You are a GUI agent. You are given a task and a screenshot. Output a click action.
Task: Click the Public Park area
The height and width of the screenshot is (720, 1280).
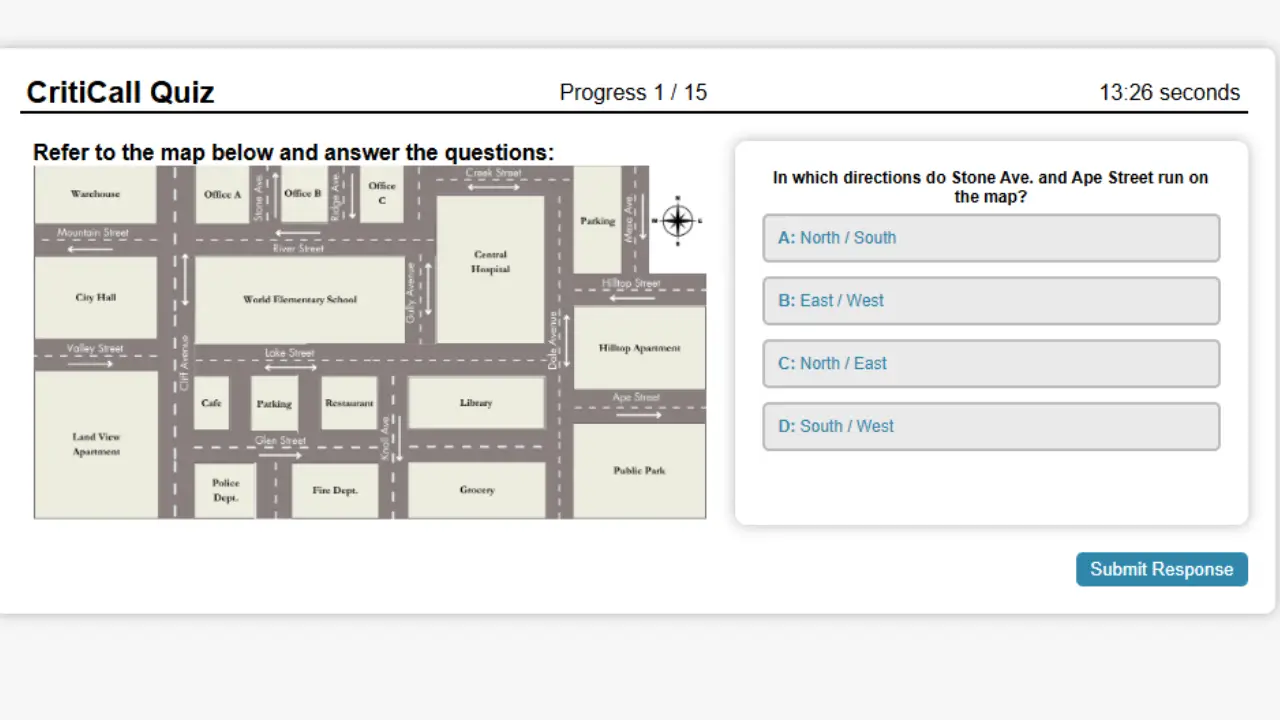[639, 470]
